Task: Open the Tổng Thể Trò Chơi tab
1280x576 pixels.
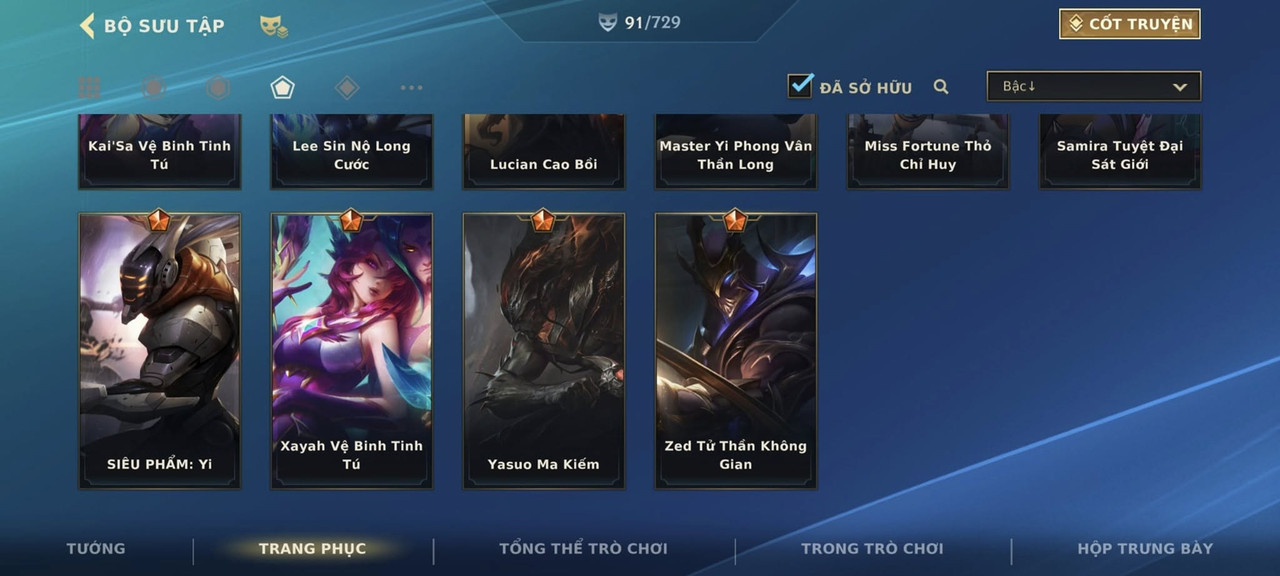Action: coord(583,548)
